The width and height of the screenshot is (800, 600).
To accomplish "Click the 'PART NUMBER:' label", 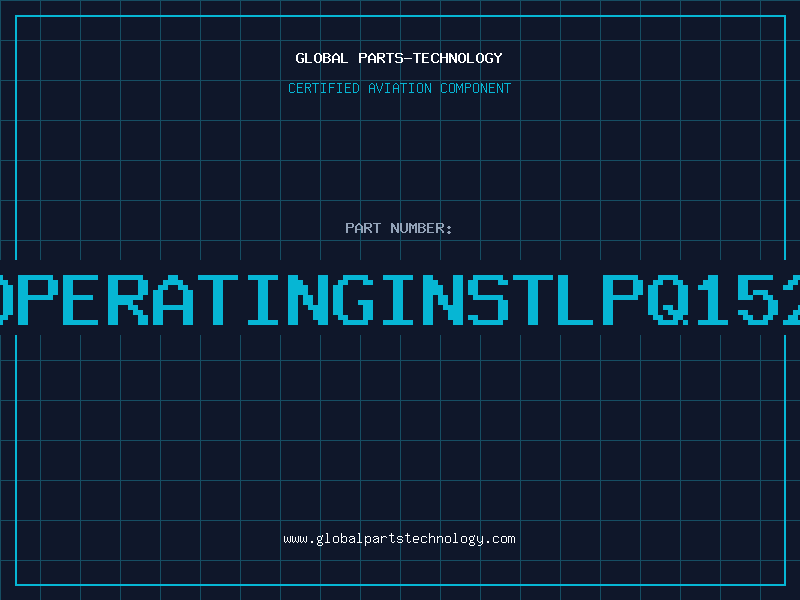I will coord(399,228).
